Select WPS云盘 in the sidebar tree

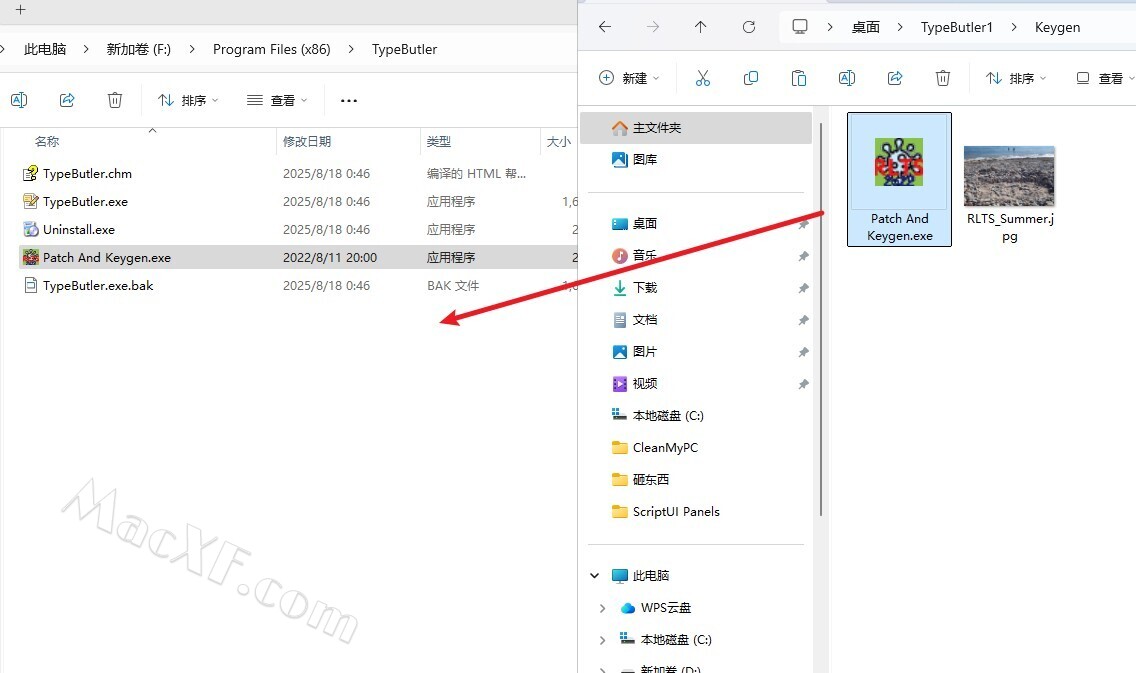666,608
